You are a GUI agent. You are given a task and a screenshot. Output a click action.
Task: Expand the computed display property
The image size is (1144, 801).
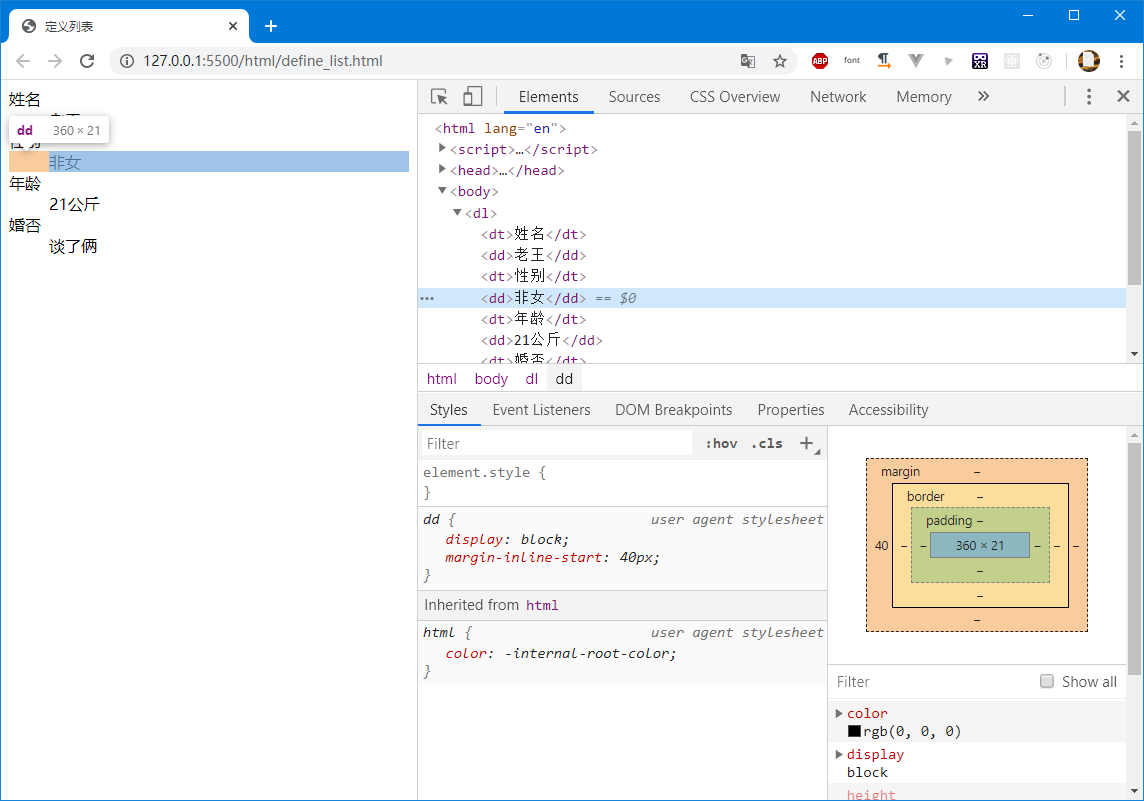pyautogui.click(x=839, y=754)
